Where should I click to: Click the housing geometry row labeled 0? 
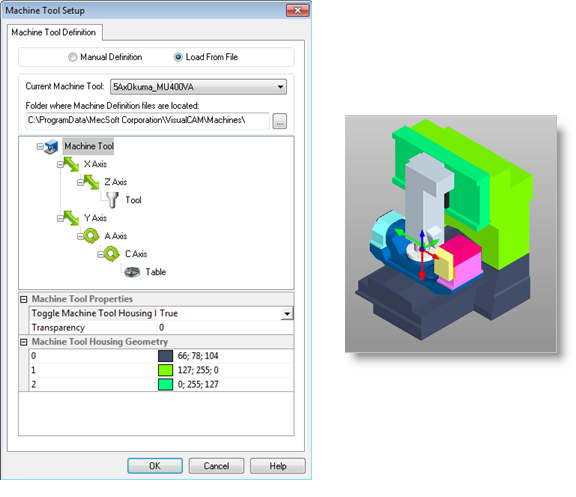coord(162,356)
